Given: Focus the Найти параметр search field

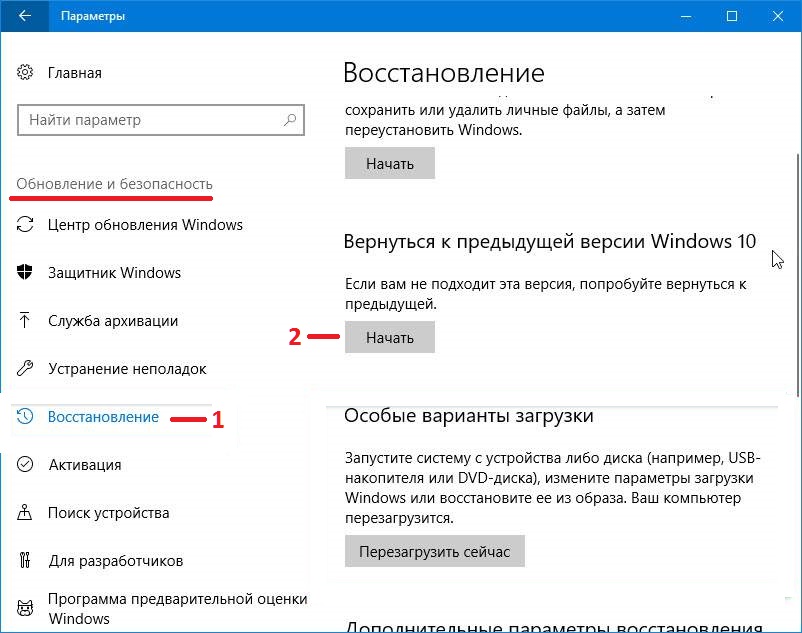Looking at the screenshot, I should pyautogui.click(x=161, y=120).
